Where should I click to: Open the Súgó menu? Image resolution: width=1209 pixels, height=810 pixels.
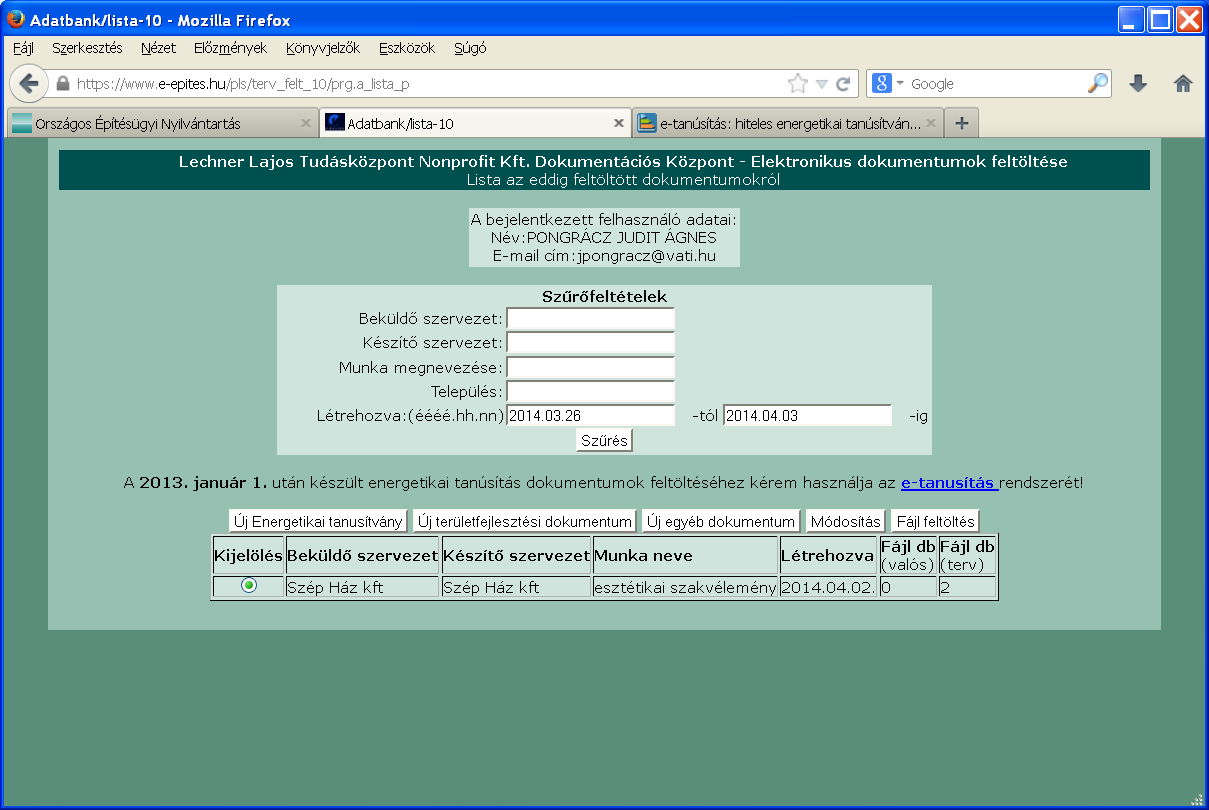pos(470,48)
